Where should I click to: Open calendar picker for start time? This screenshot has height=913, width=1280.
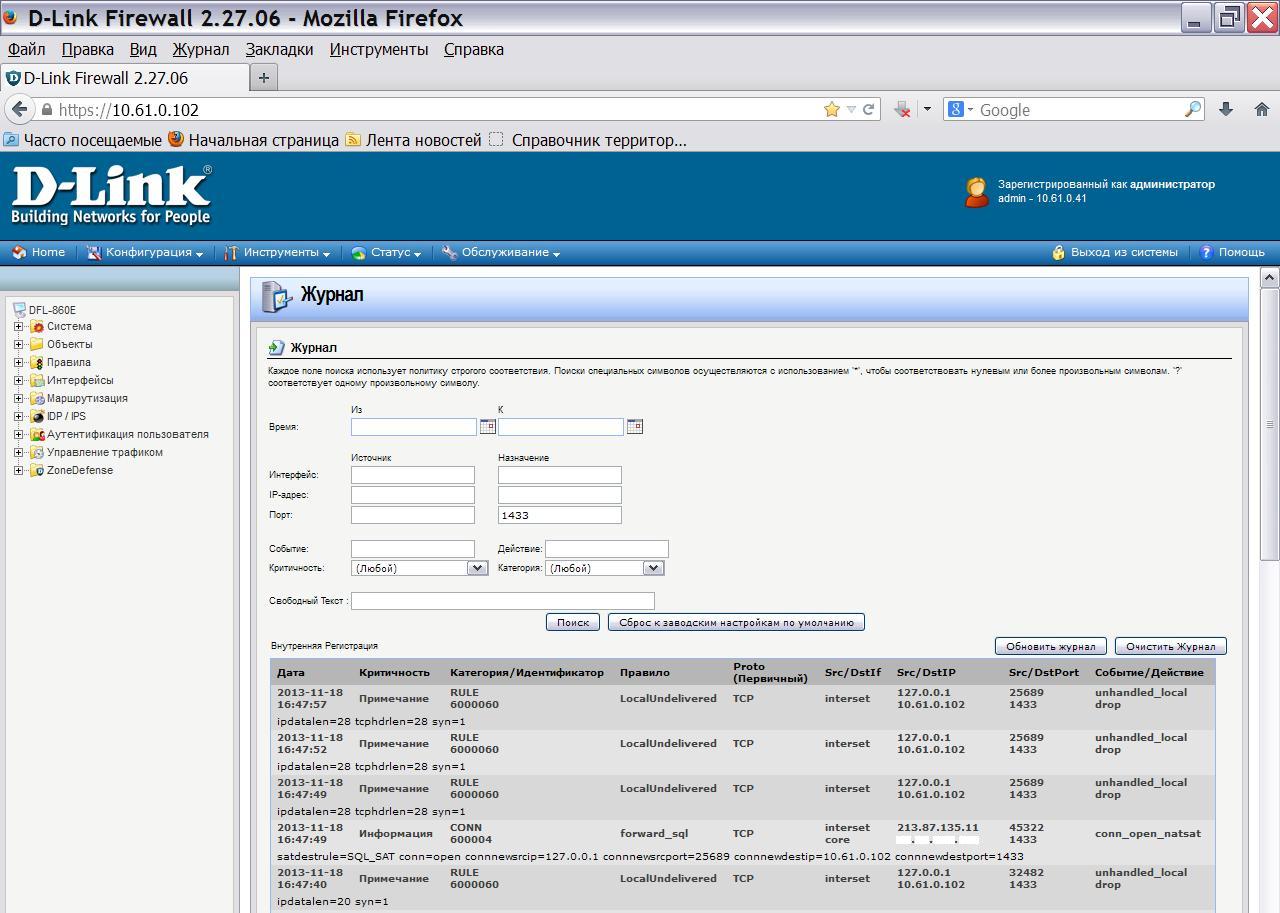pos(487,427)
